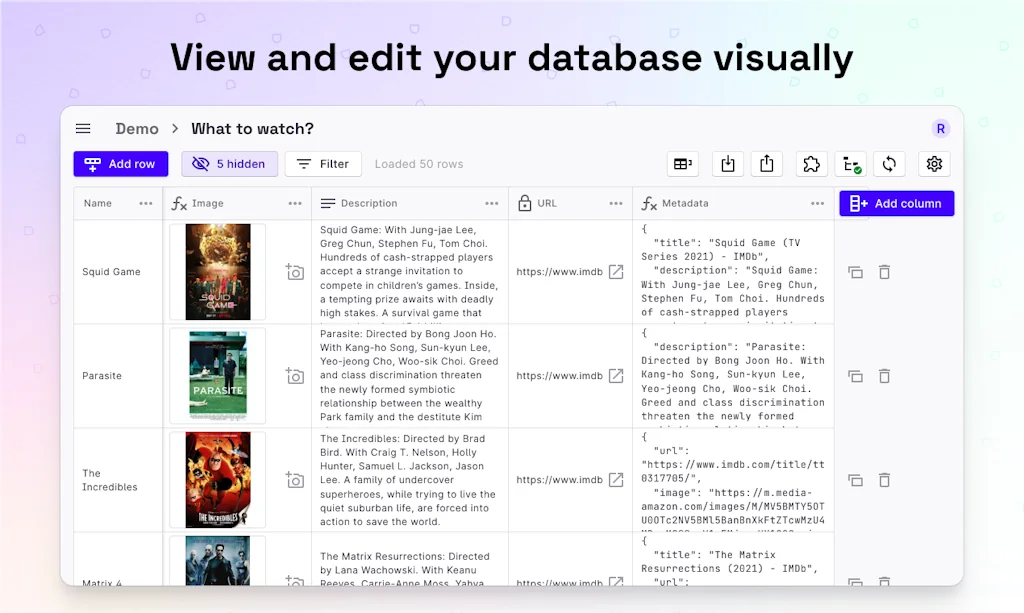
Task: Open the plugins puzzle icon
Action: click(812, 164)
